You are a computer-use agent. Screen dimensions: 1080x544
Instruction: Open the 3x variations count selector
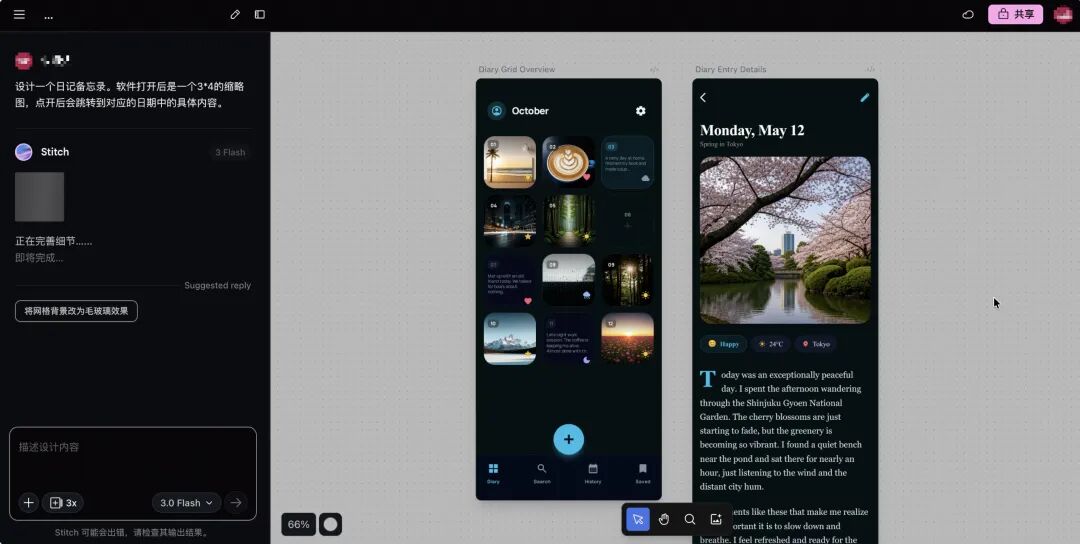[x=64, y=503]
